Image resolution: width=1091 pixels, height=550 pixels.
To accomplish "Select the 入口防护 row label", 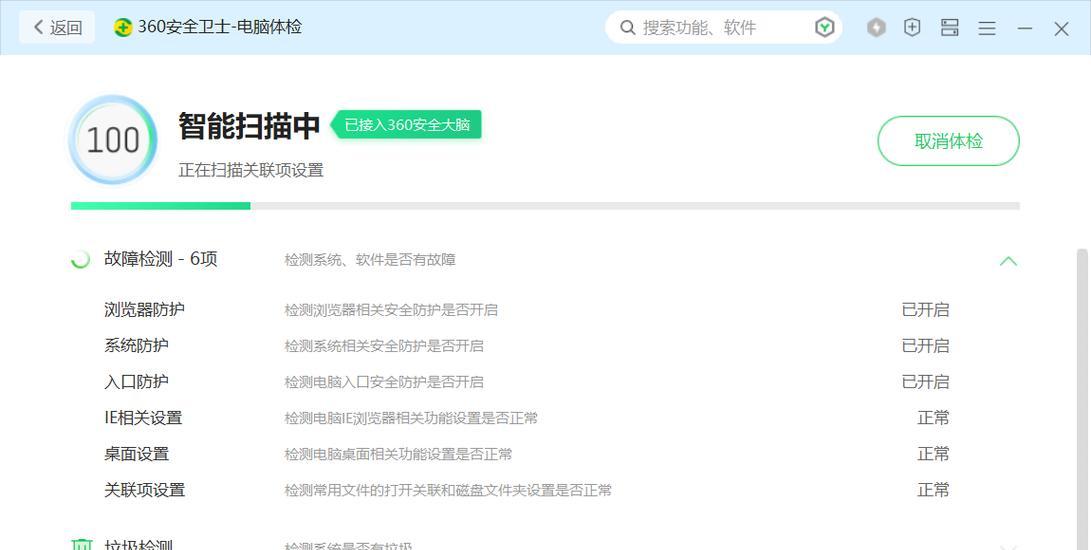I will [x=136, y=382].
